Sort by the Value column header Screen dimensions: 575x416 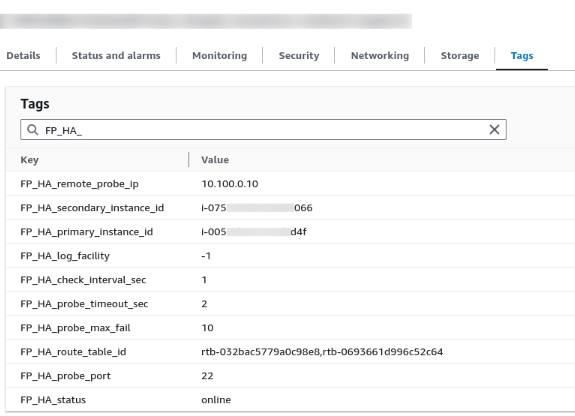click(215, 160)
